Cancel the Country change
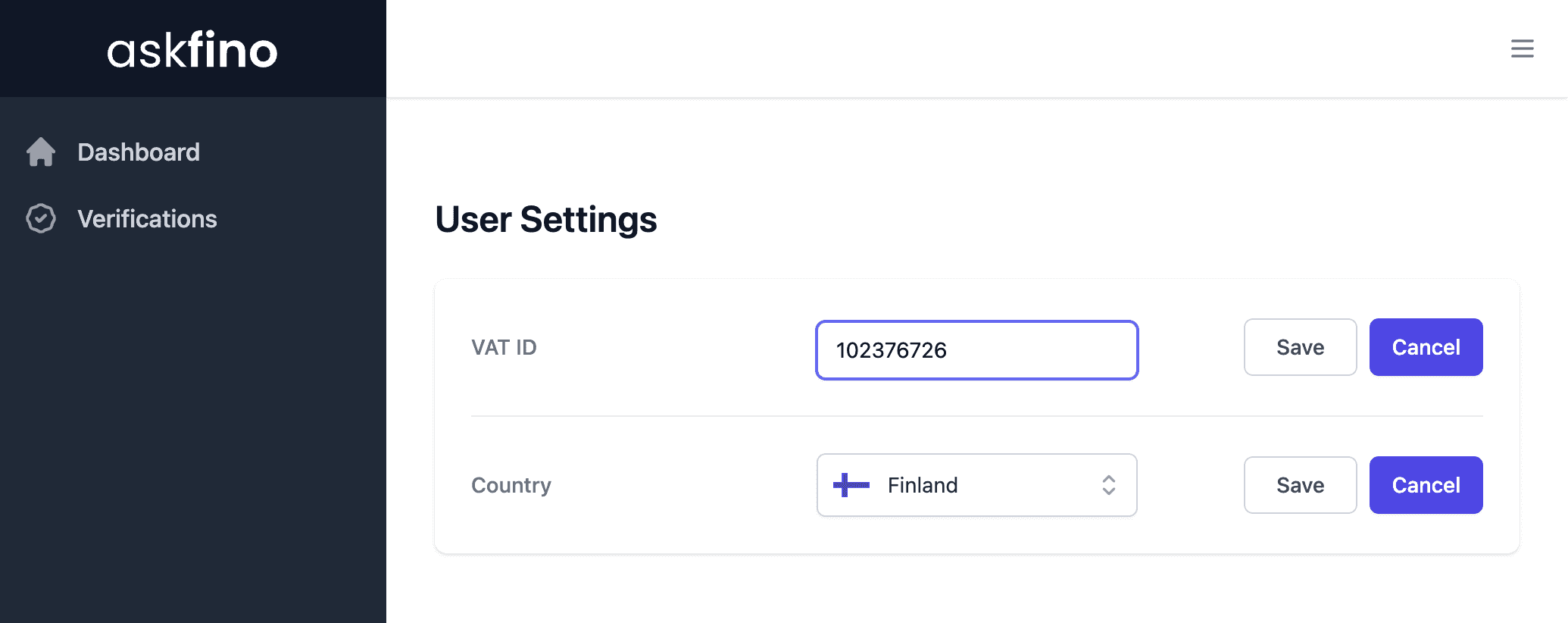1568x623 pixels. pos(1426,485)
